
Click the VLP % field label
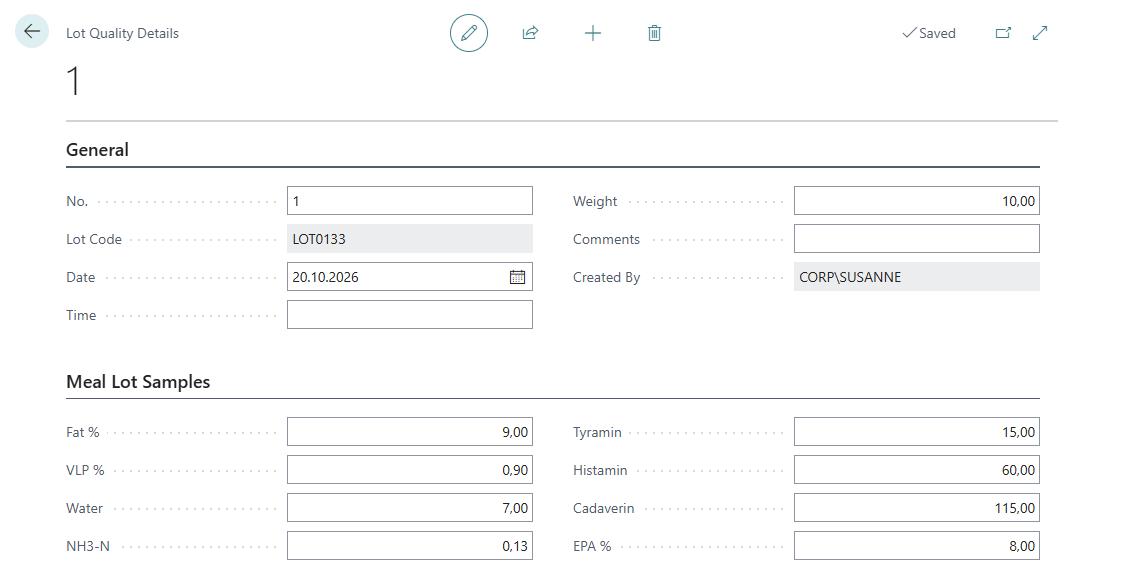coord(85,470)
